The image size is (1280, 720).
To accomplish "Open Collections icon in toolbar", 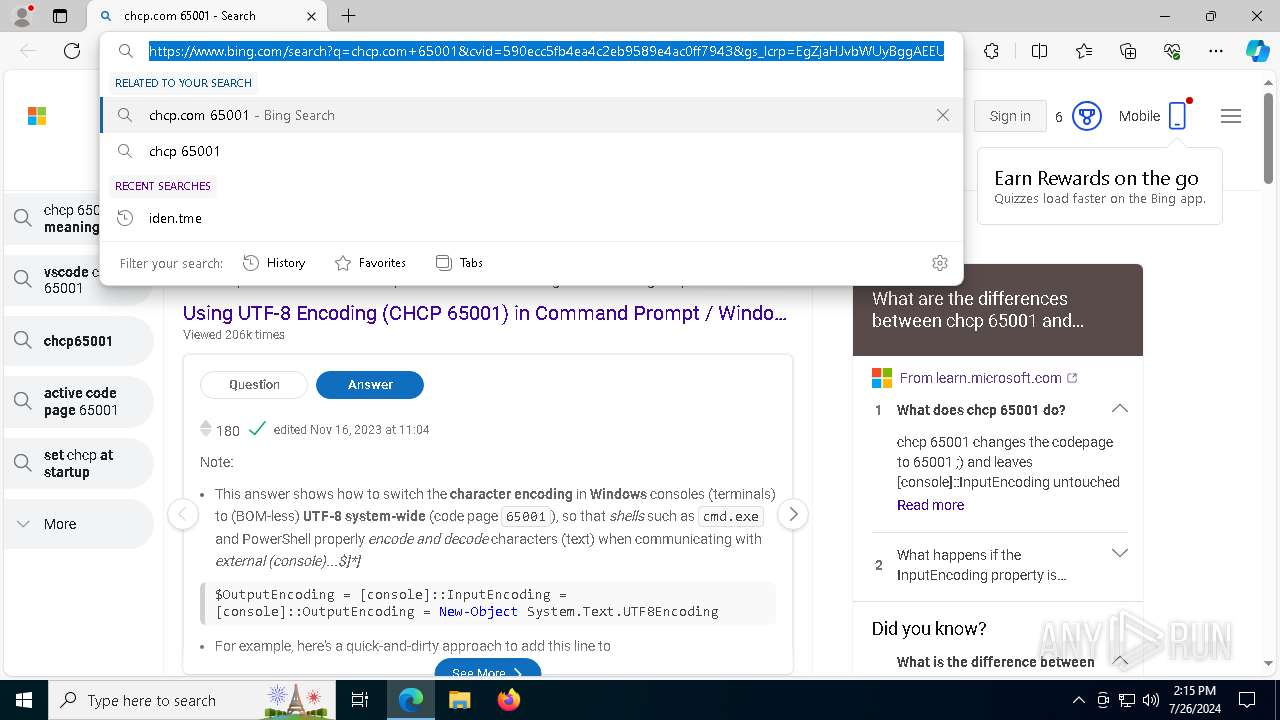I will pos(1128,51).
